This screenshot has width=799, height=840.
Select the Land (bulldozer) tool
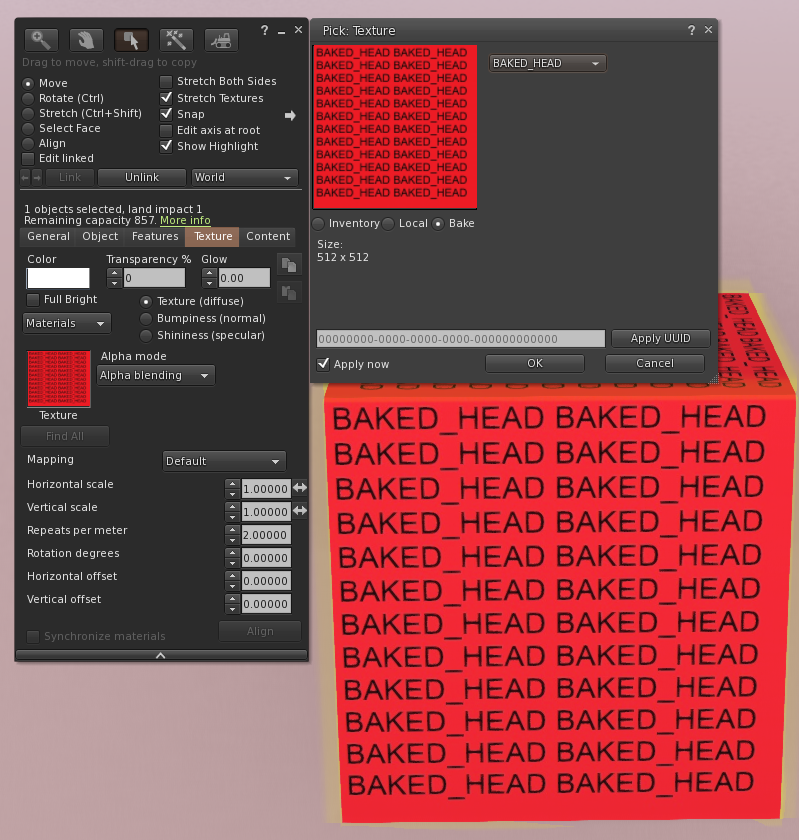(x=221, y=40)
